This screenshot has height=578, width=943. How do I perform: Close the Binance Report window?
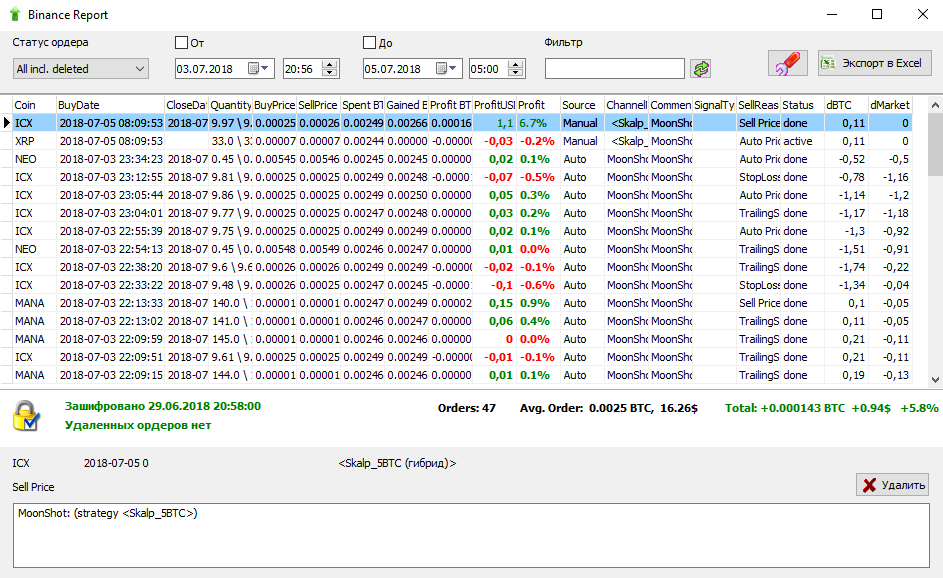tap(923, 14)
